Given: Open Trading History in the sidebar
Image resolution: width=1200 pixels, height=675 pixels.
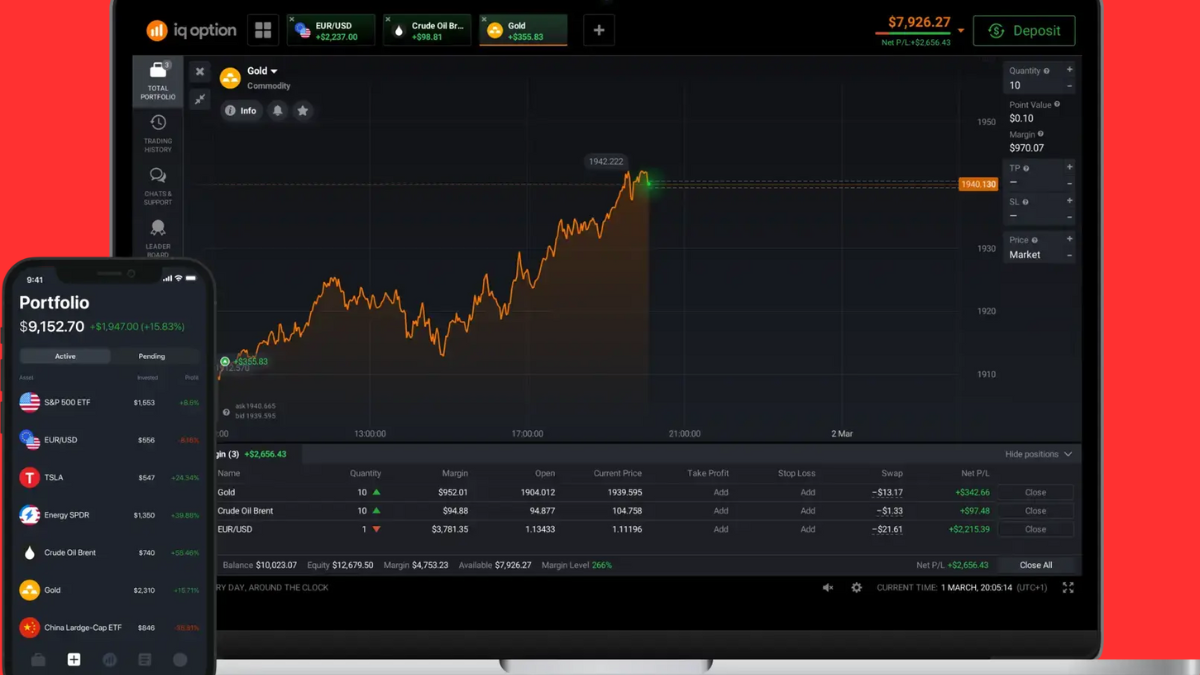Looking at the screenshot, I should click(x=158, y=133).
